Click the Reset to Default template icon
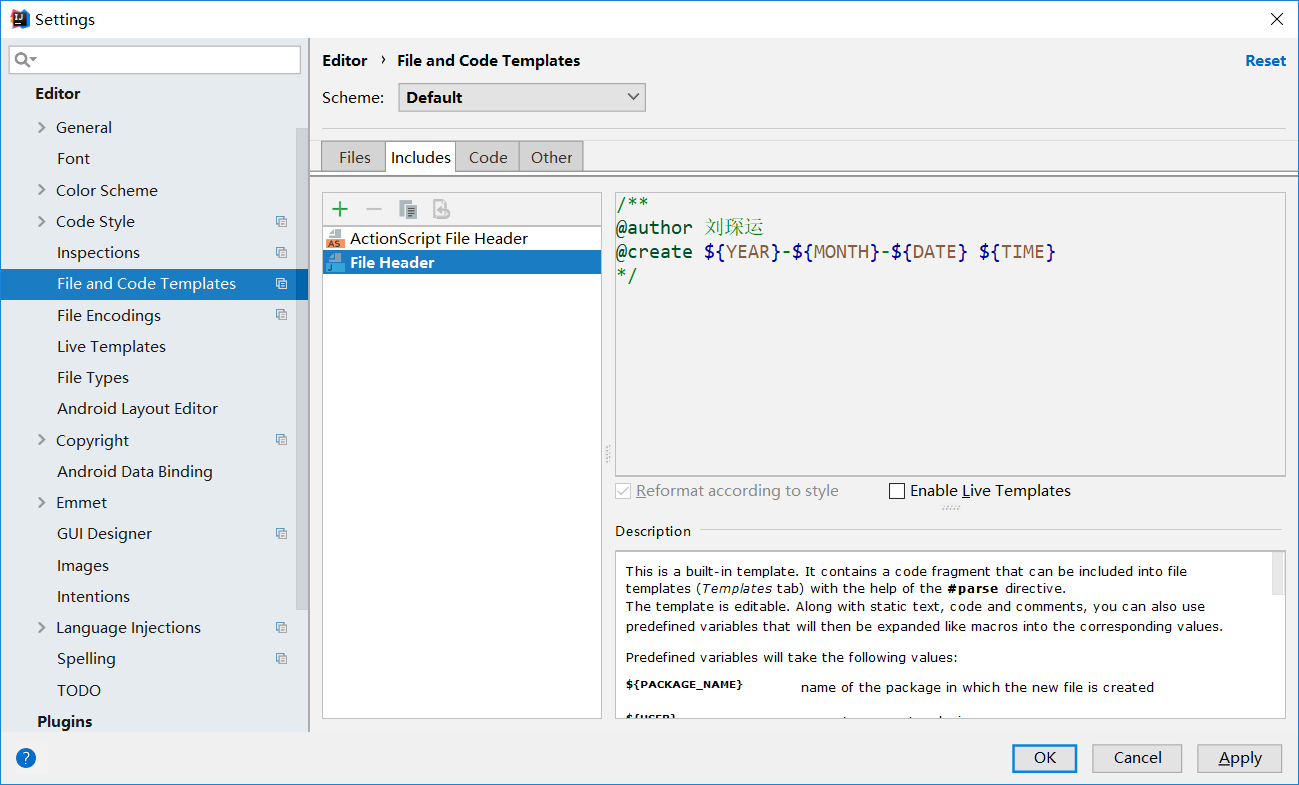Image resolution: width=1299 pixels, height=785 pixels. tap(441, 209)
